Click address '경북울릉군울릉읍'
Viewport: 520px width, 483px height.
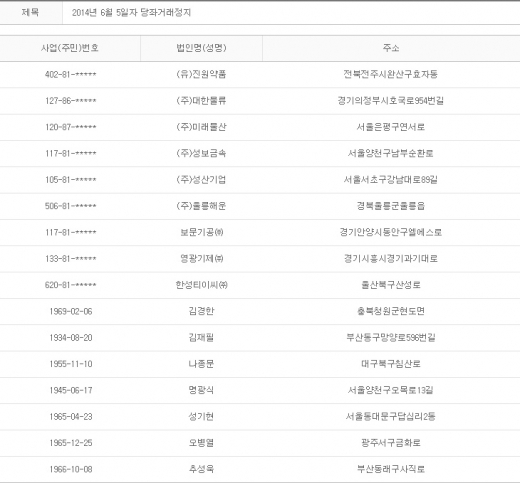[391, 206]
